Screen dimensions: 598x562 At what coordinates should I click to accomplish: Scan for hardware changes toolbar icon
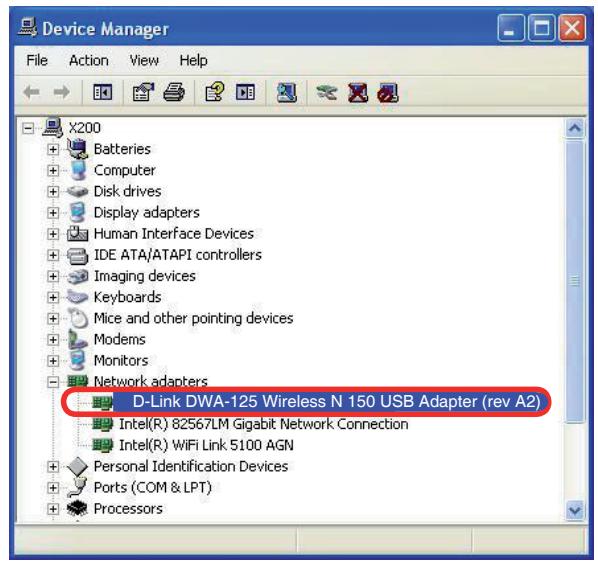pyautogui.click(x=286, y=92)
